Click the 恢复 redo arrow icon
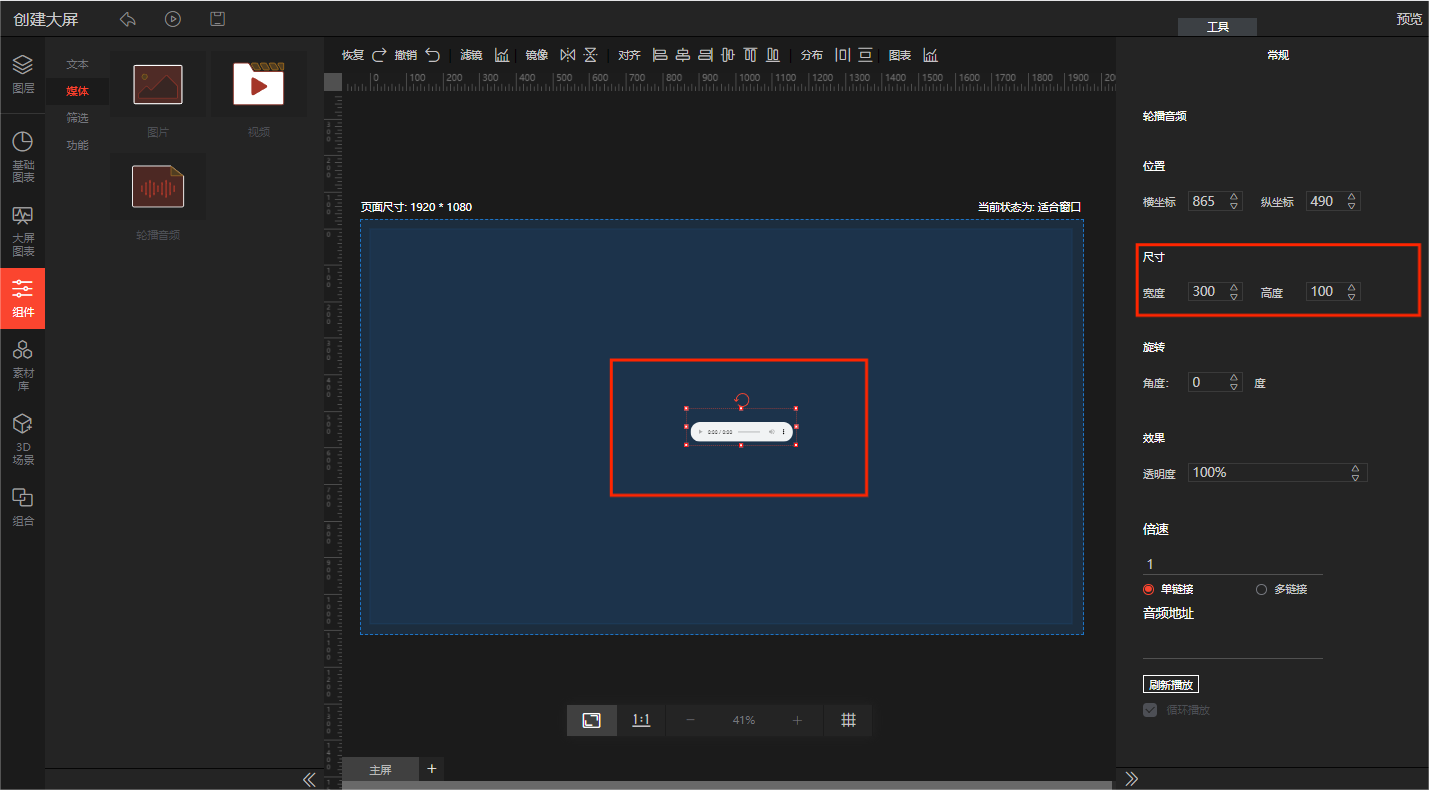This screenshot has width=1429, height=790. click(x=379, y=55)
